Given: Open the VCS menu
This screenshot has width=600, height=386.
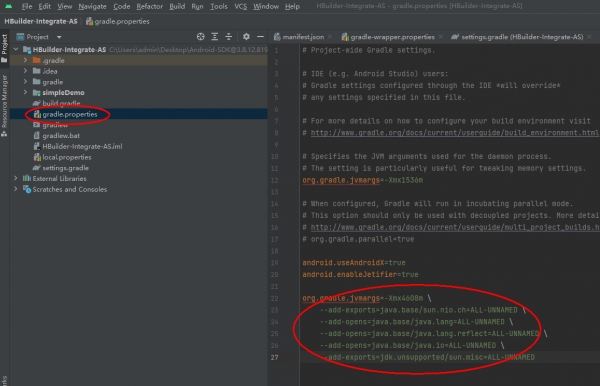Looking at the screenshot, I should click(240, 7).
